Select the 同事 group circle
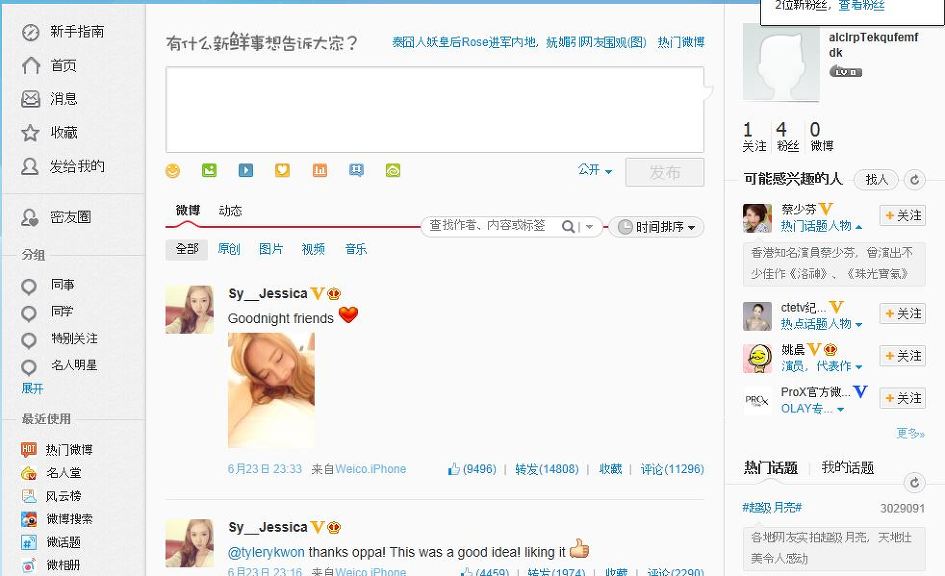 click(x=30, y=286)
